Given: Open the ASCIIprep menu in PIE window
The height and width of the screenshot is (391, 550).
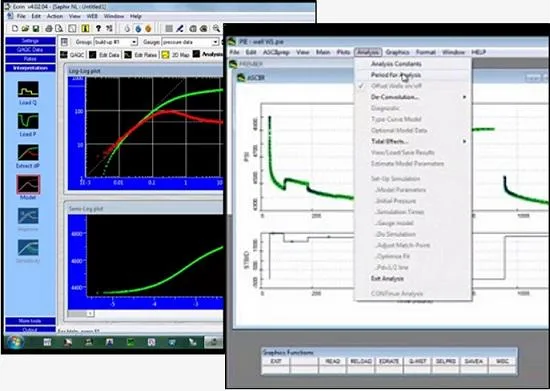Looking at the screenshot, I should click(x=276, y=52).
